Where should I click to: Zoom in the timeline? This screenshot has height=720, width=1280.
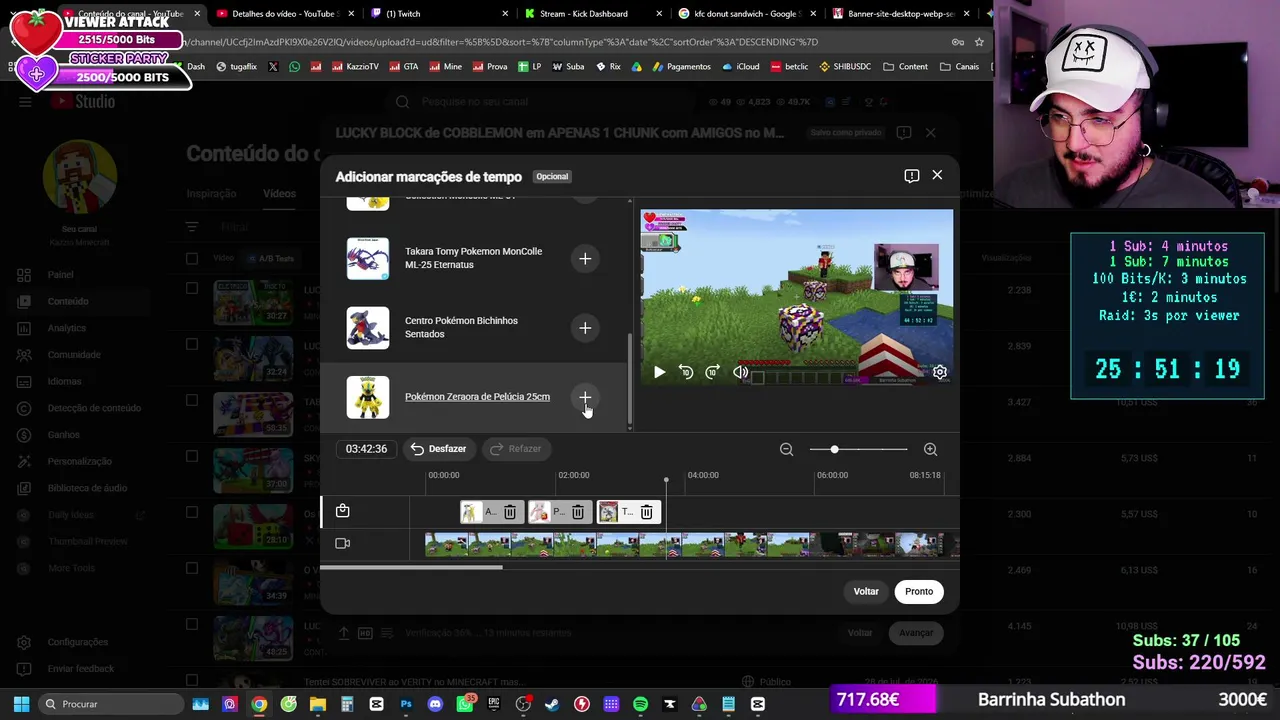[930, 450]
